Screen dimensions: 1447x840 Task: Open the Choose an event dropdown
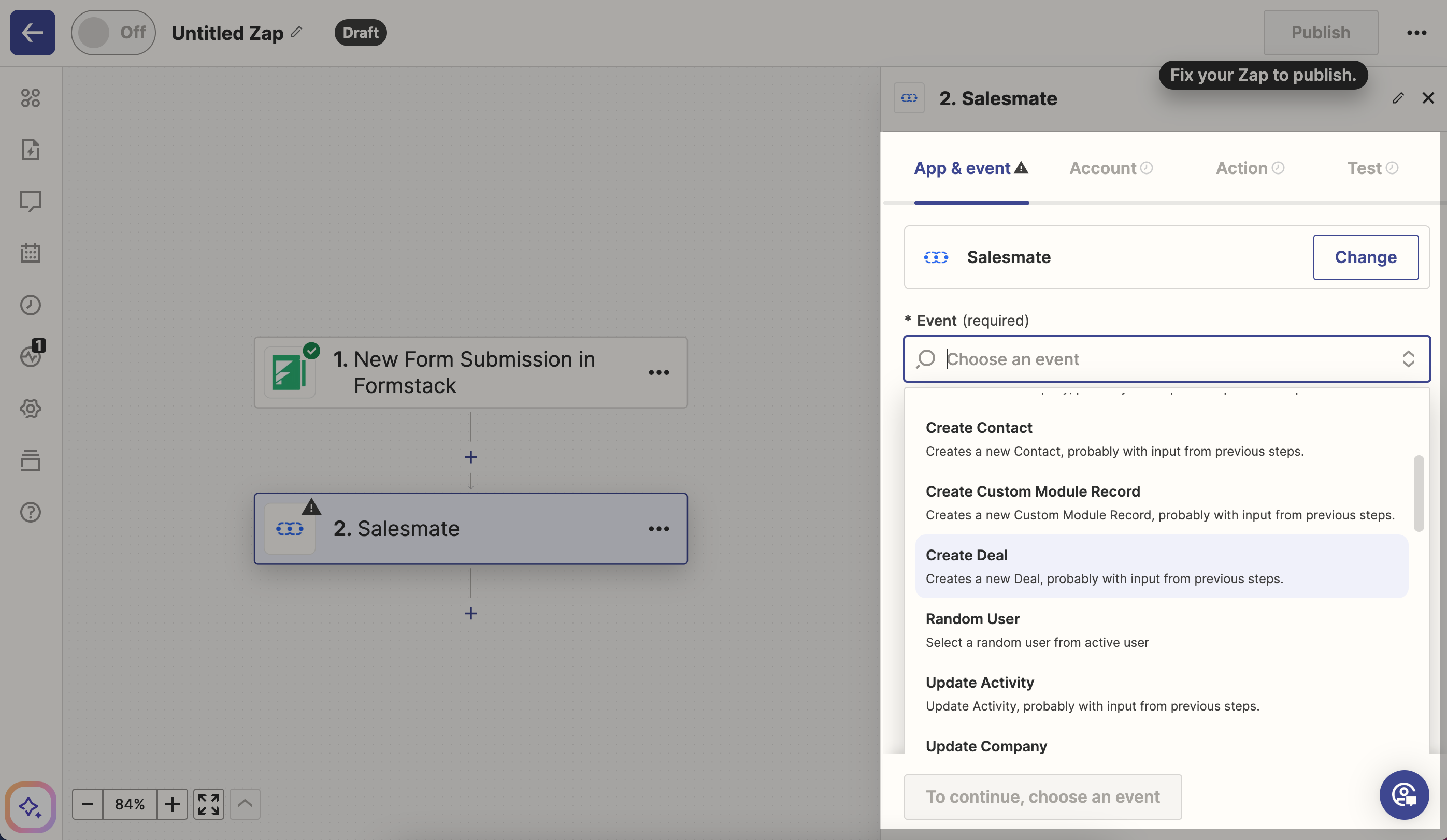pyautogui.click(x=1166, y=359)
